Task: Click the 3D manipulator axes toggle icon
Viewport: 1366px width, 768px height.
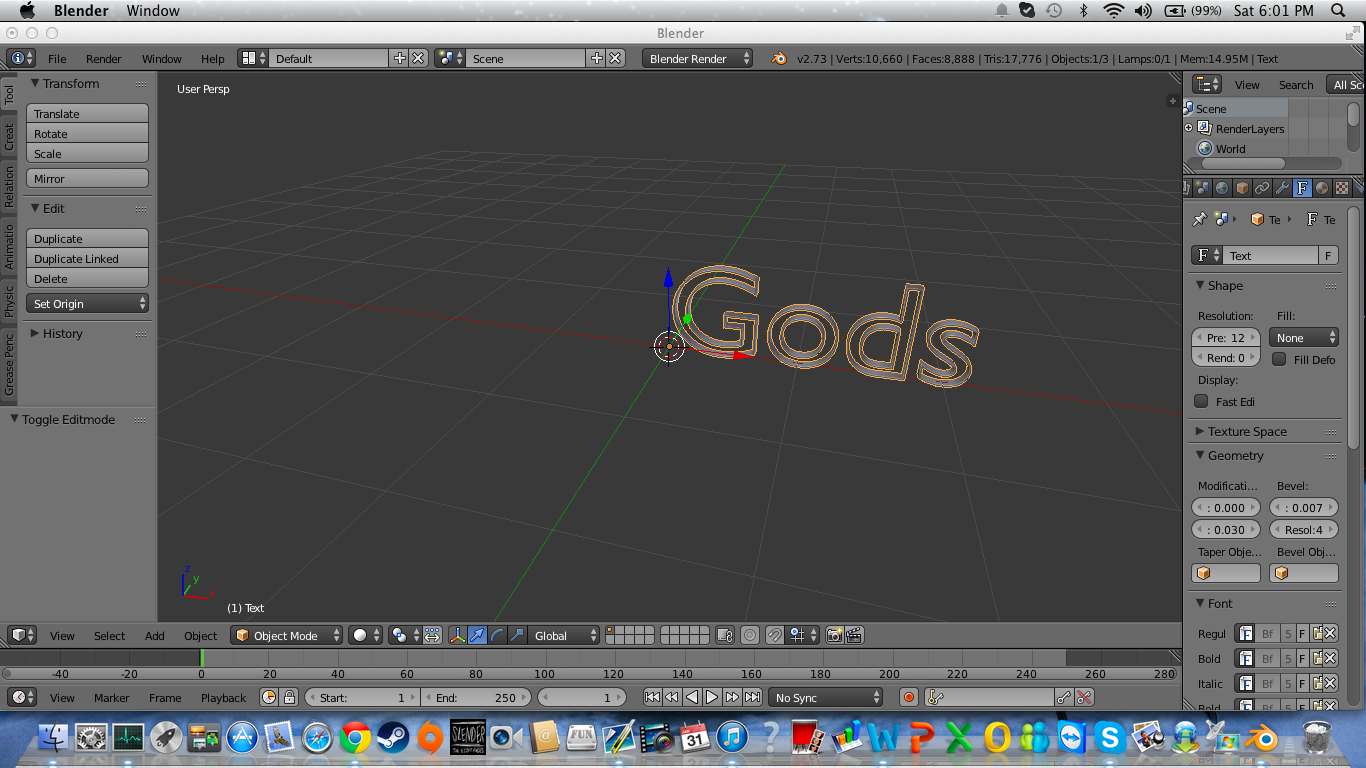Action: point(457,635)
